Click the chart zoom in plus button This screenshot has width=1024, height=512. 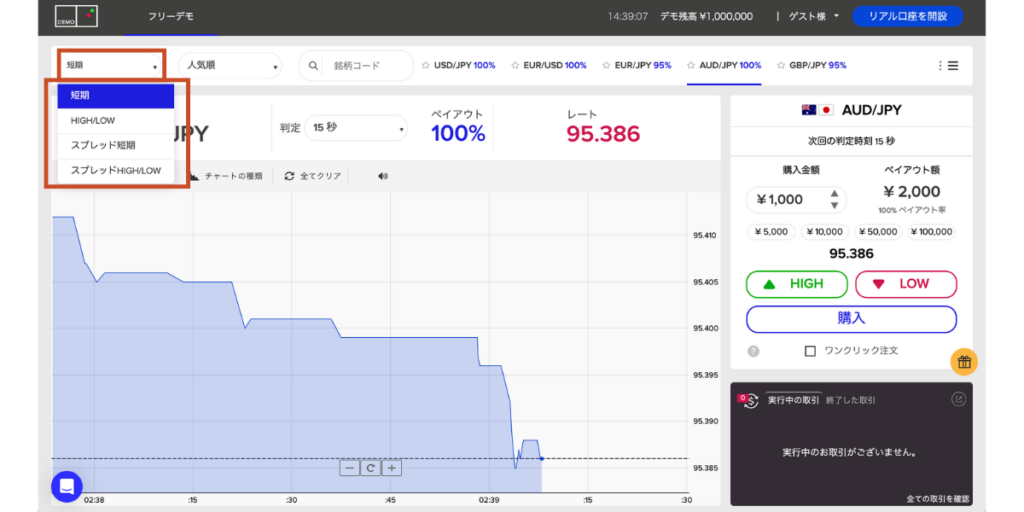coord(392,468)
